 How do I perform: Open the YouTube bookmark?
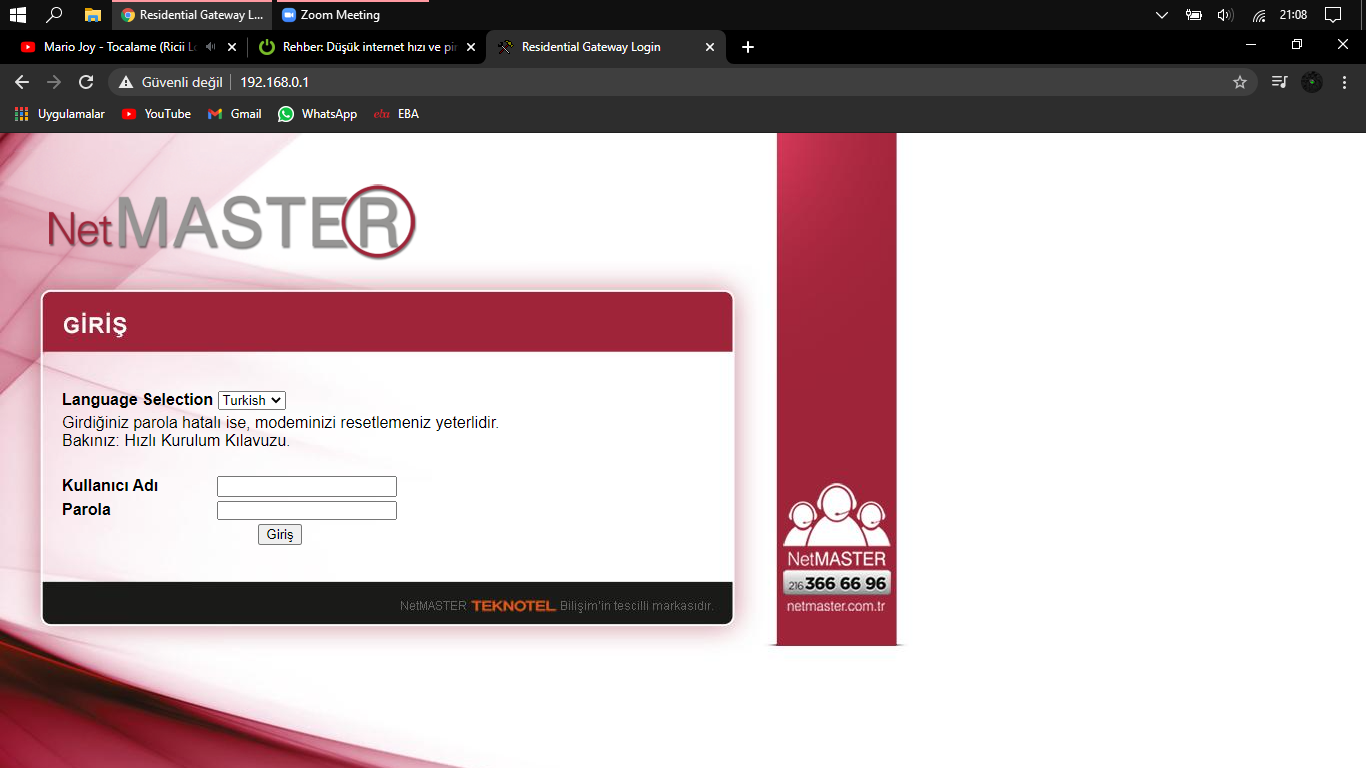click(156, 114)
